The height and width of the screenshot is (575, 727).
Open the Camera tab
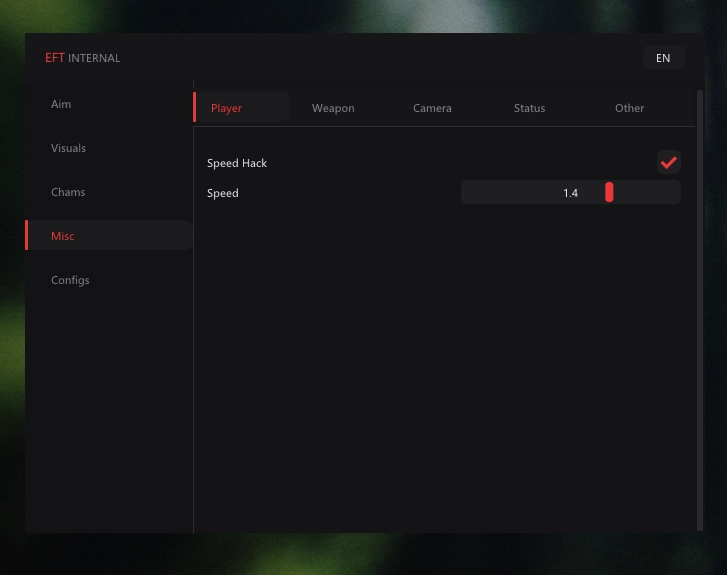click(432, 108)
